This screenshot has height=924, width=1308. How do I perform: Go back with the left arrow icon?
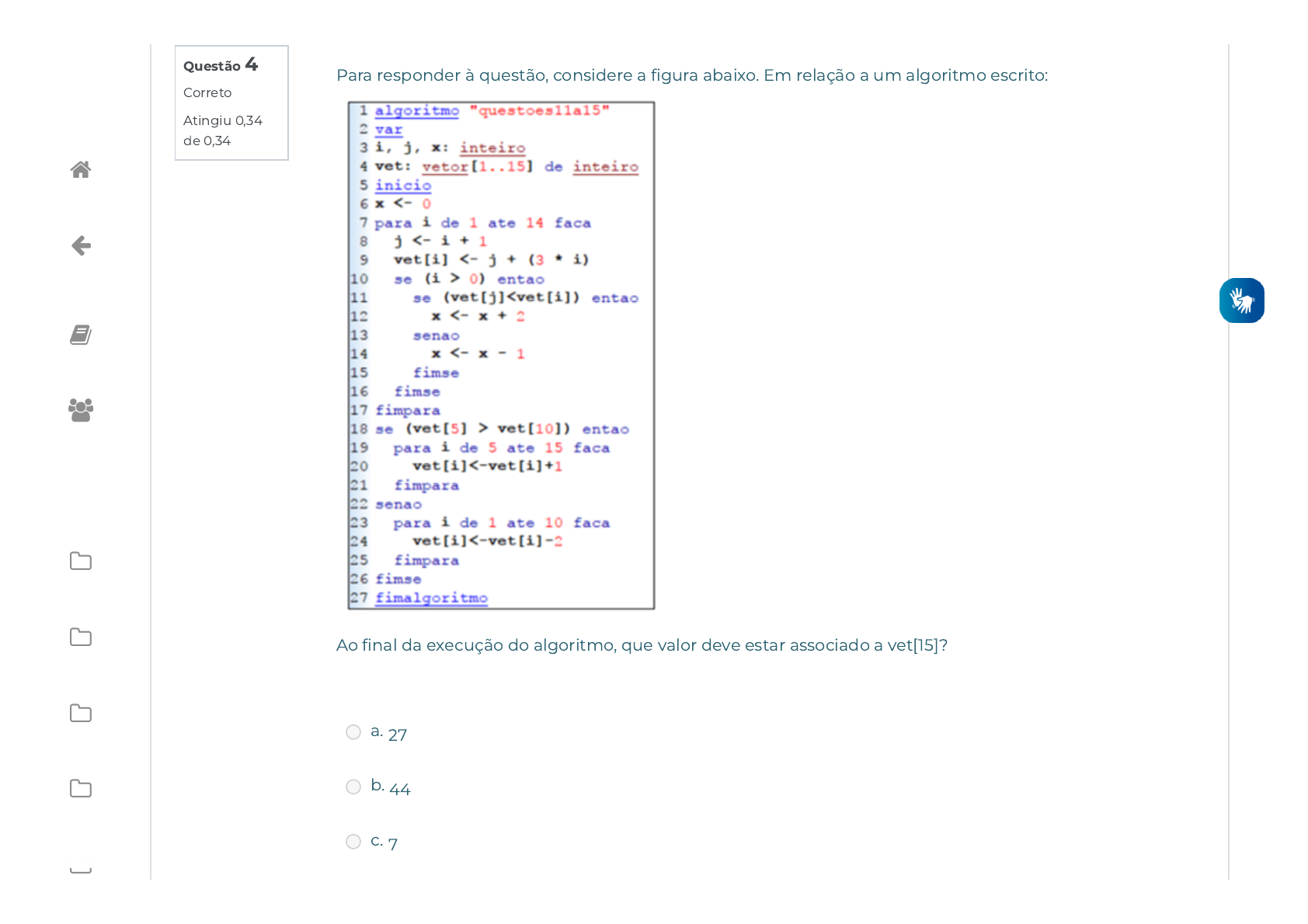(81, 246)
